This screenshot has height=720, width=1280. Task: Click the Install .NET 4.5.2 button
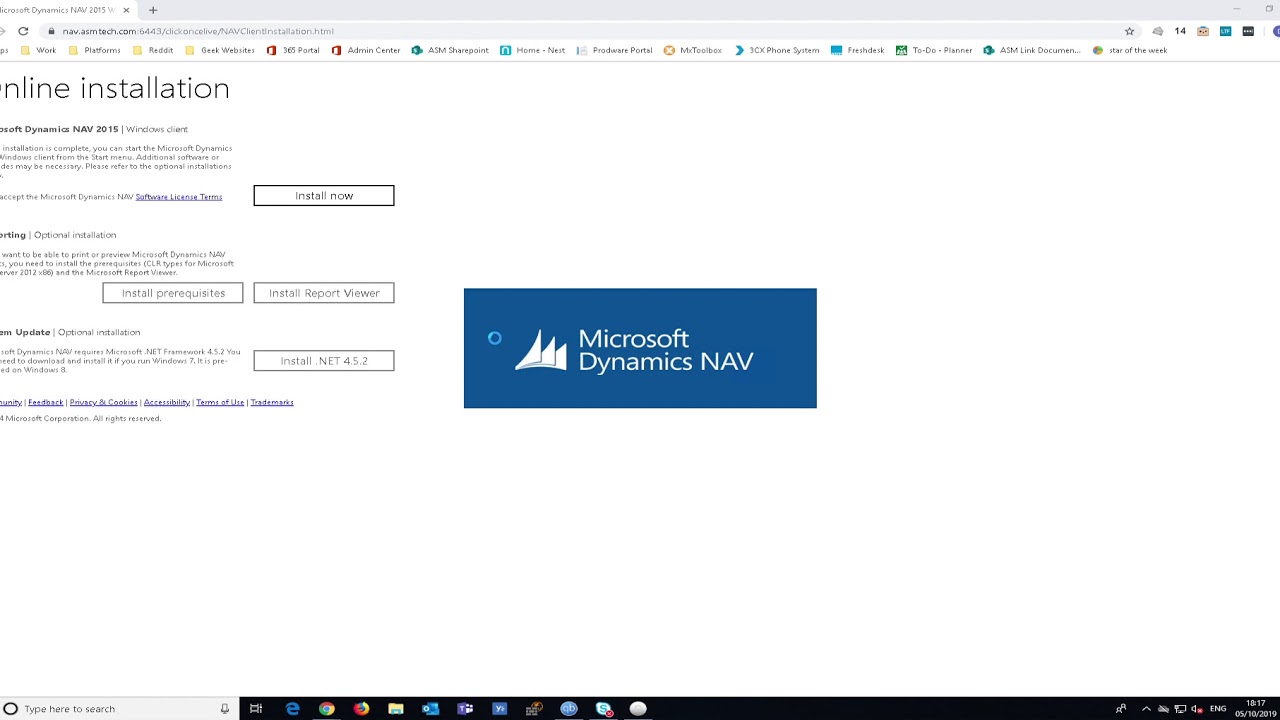click(324, 361)
